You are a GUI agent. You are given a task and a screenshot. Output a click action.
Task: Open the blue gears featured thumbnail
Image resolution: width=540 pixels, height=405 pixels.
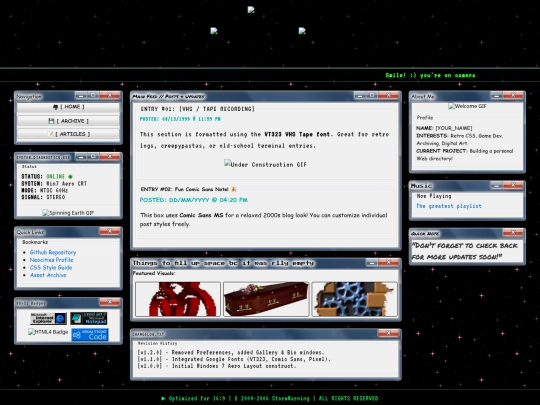[x=354, y=299]
